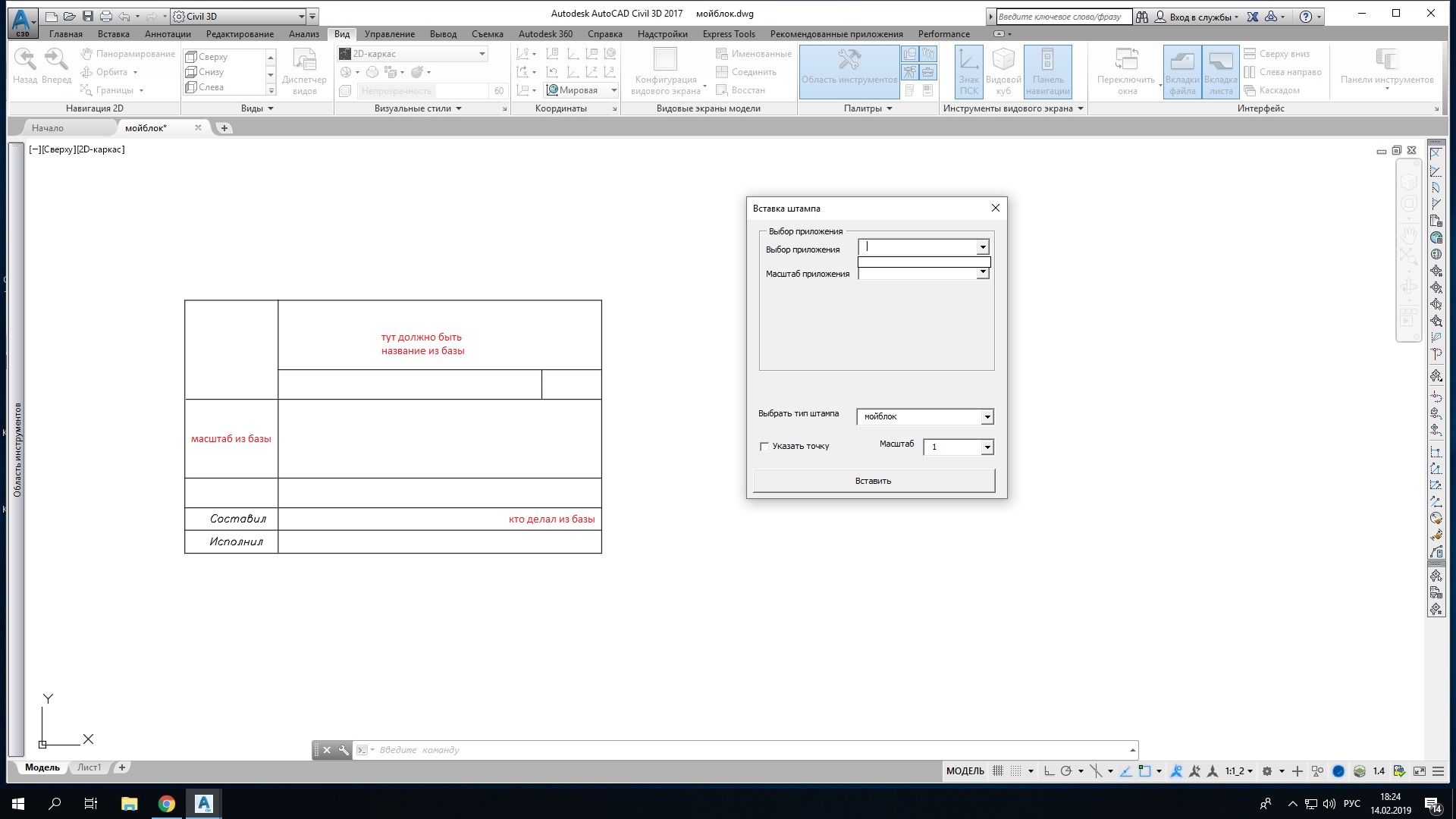Viewport: 1456px width, 819px height.
Task: Open the 'Аннотации' ribbon tab
Action: pos(168,34)
